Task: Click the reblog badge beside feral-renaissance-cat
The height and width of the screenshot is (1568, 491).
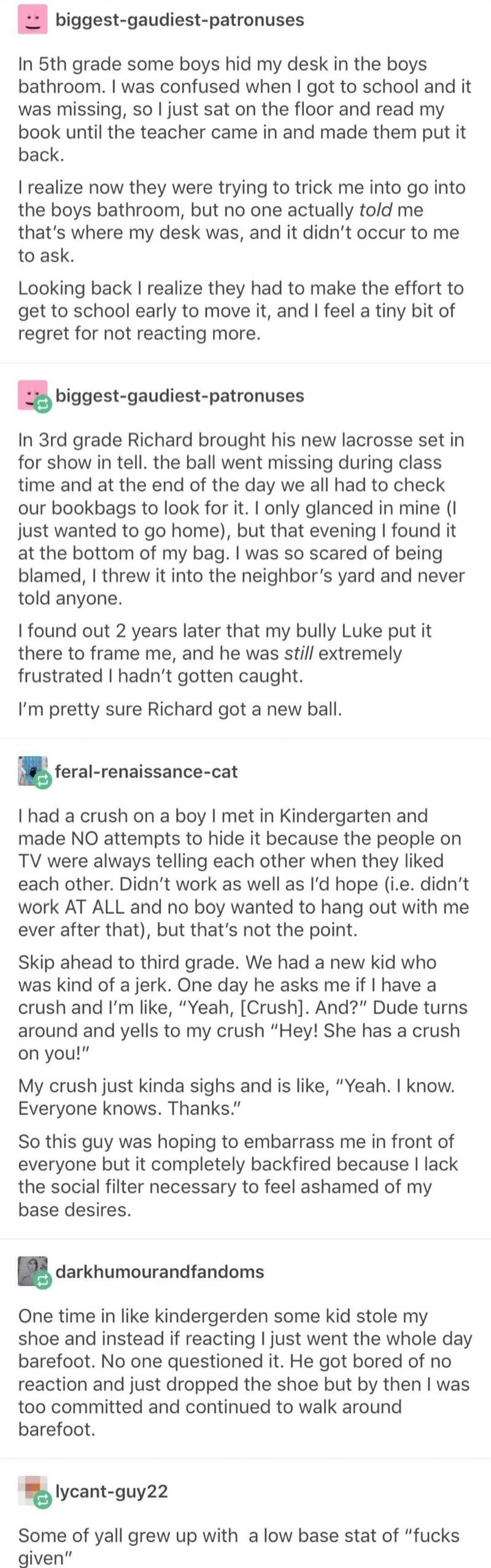Action: pos(42,780)
